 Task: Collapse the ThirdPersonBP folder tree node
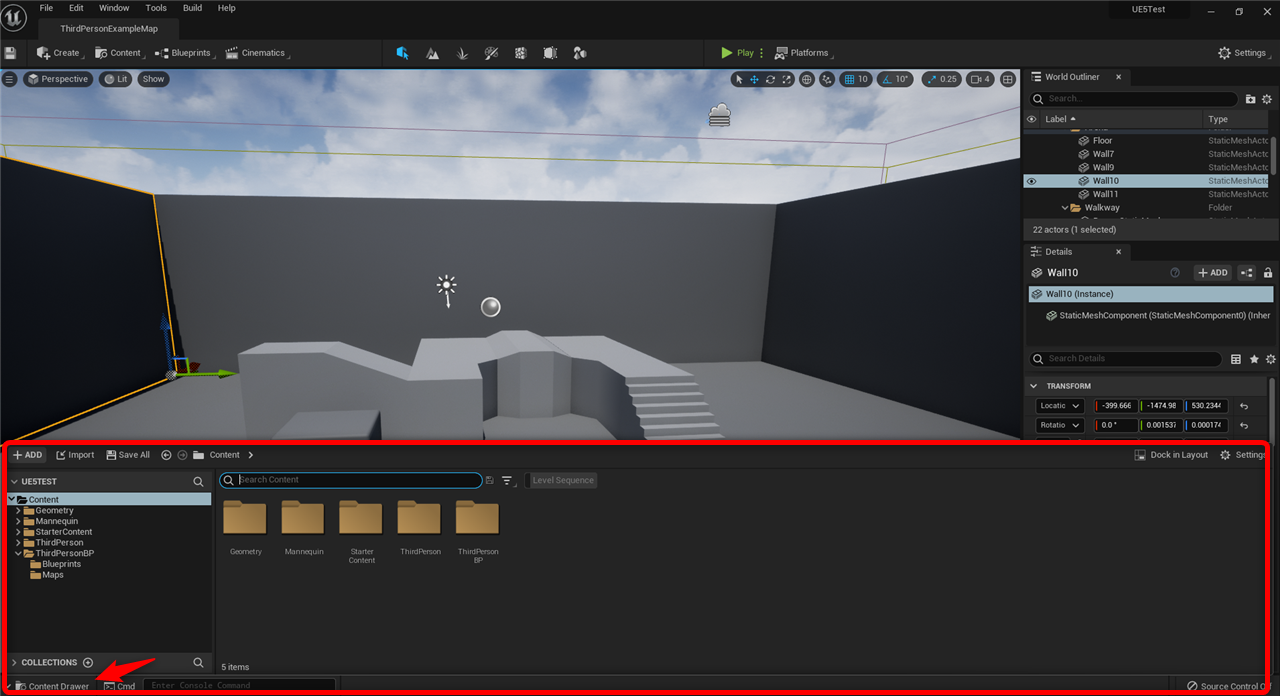[x=18, y=553]
